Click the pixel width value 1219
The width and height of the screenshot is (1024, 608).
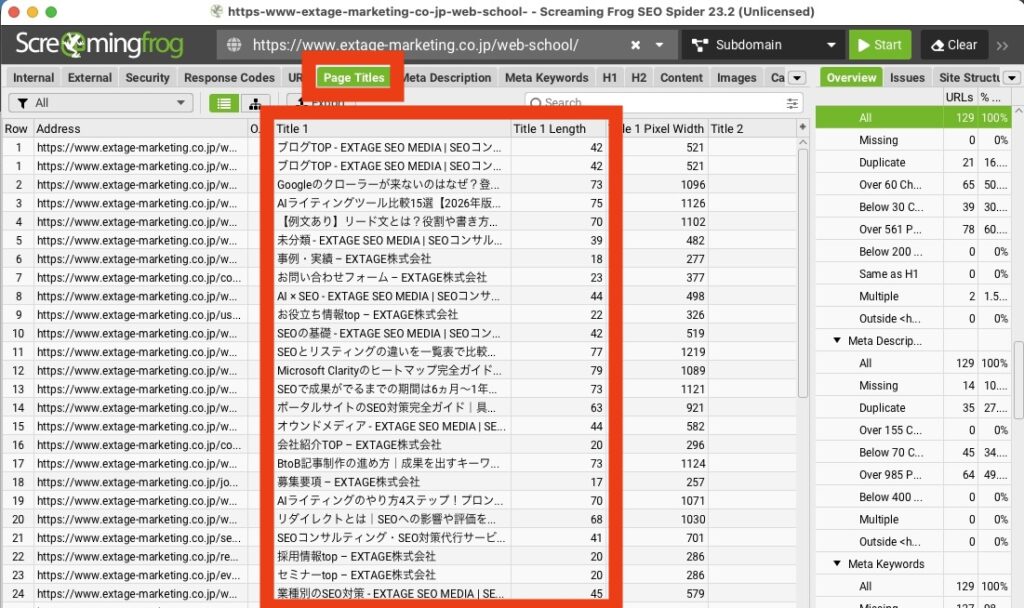(692, 352)
